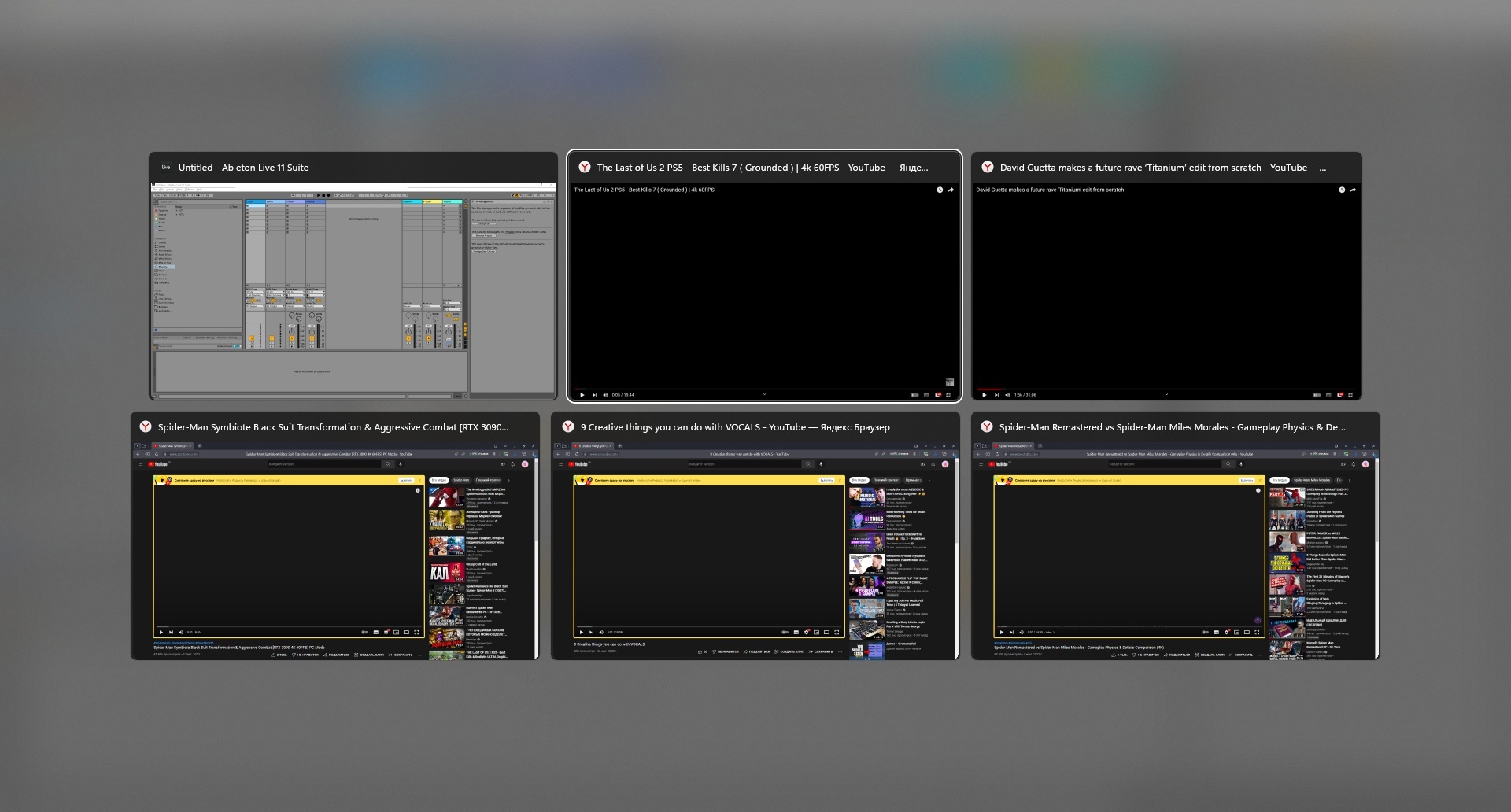1511x812 pixels.
Task: Open the YouTube logo in Spider-Man Symbiote window
Action: click(x=158, y=464)
